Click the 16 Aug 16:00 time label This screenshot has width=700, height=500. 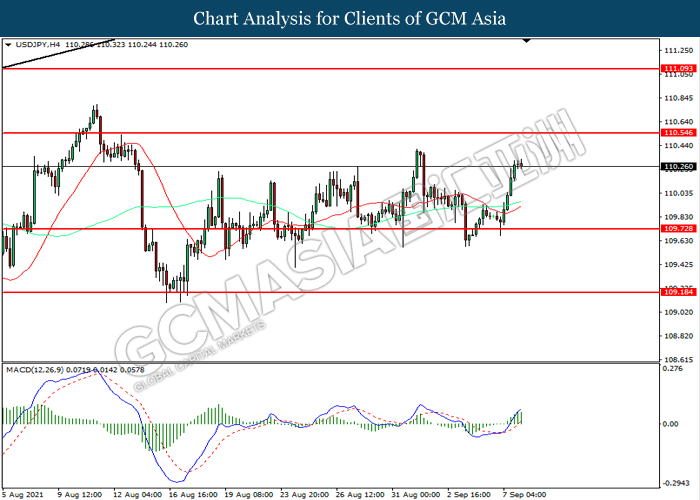click(193, 495)
